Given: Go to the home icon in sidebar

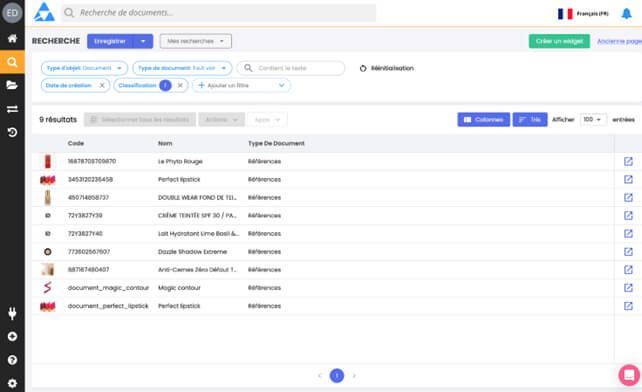Looking at the screenshot, I should coord(12,39).
